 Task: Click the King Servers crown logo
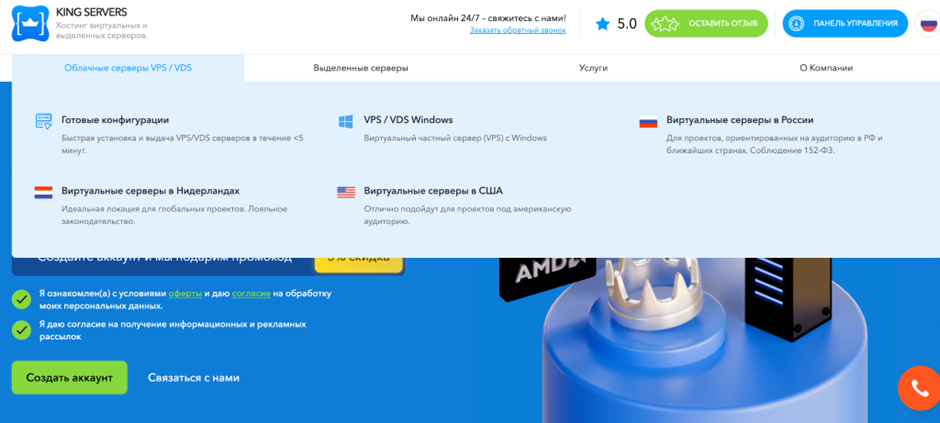(x=30, y=23)
